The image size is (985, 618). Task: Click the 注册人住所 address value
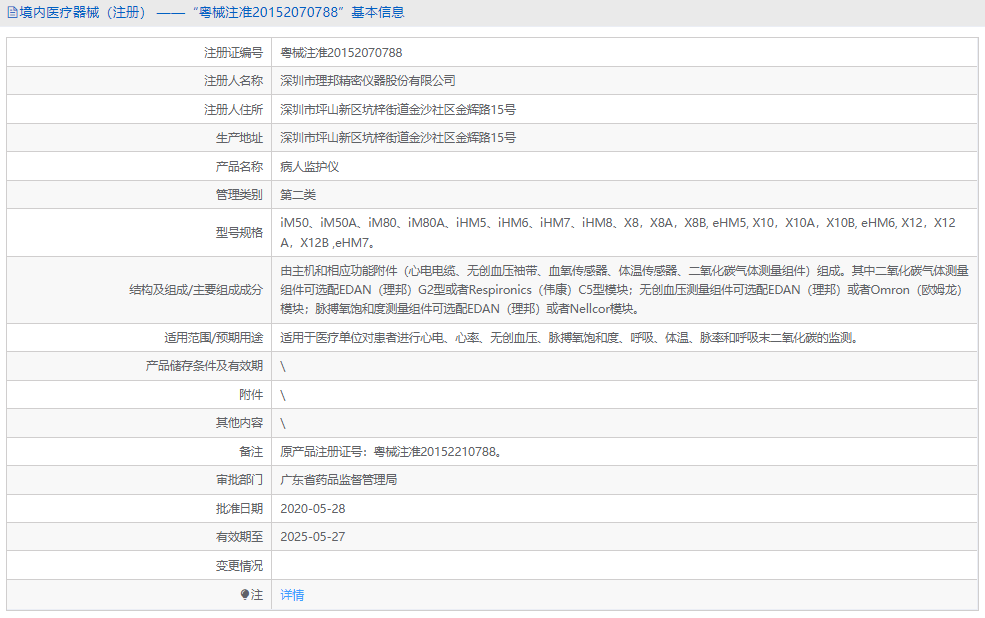pyautogui.click(x=397, y=109)
